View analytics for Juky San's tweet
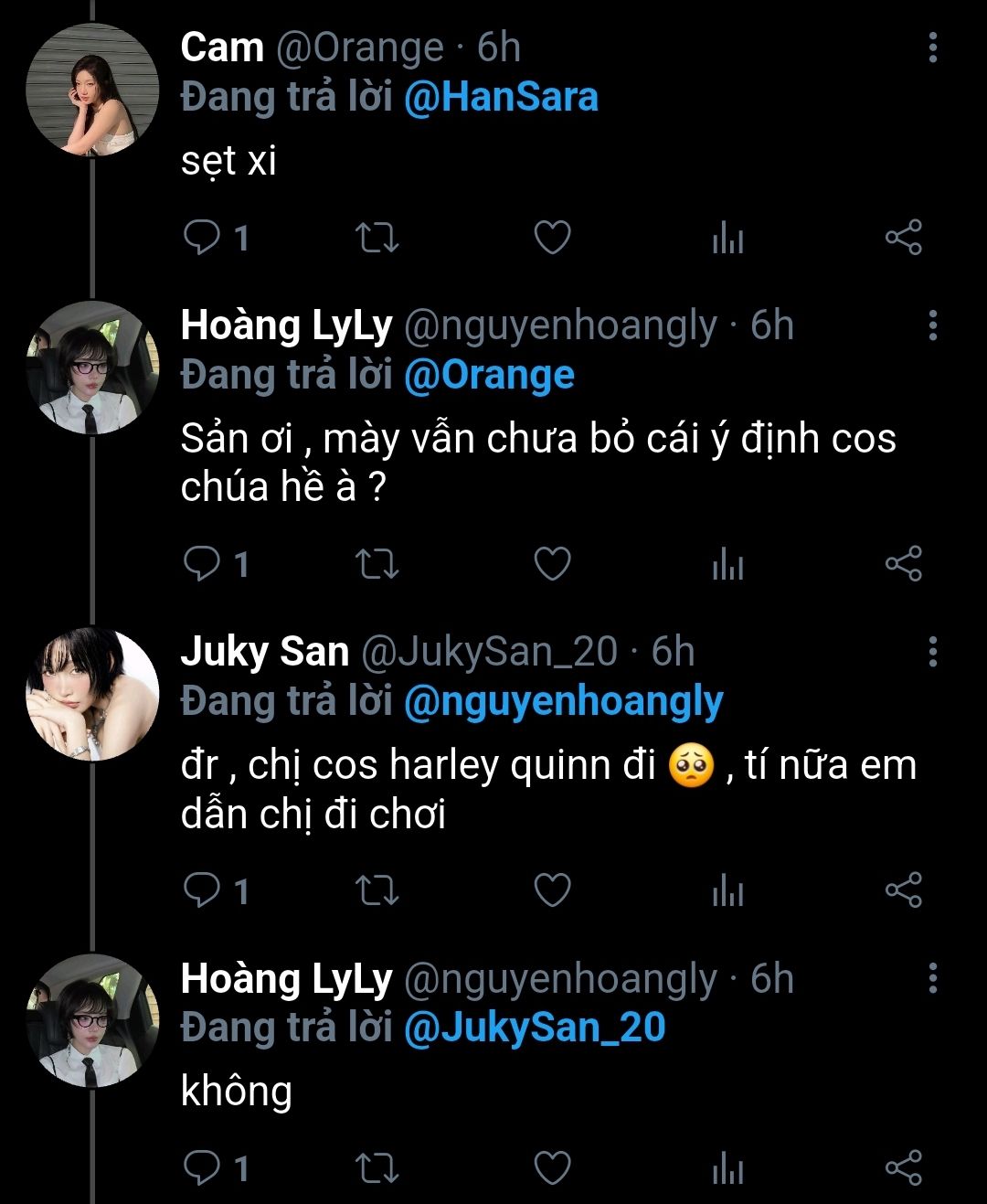 tap(727, 890)
